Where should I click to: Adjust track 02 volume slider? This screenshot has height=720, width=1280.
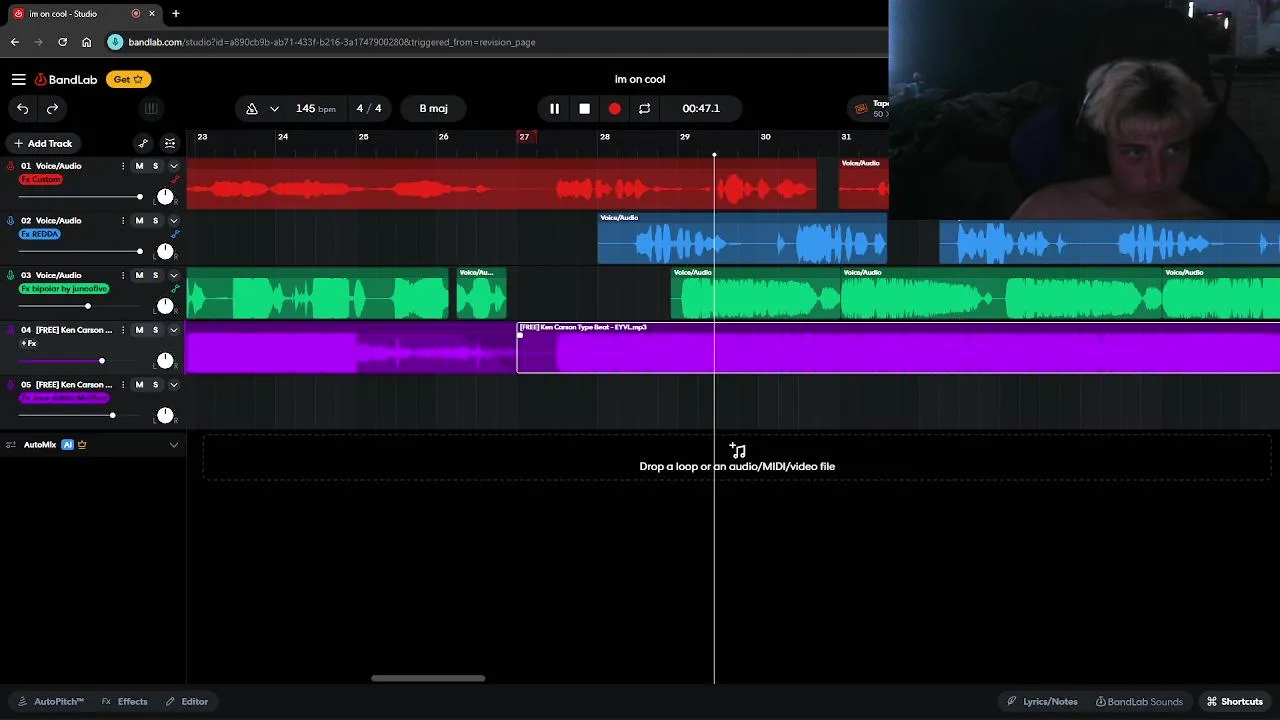[x=80, y=251]
